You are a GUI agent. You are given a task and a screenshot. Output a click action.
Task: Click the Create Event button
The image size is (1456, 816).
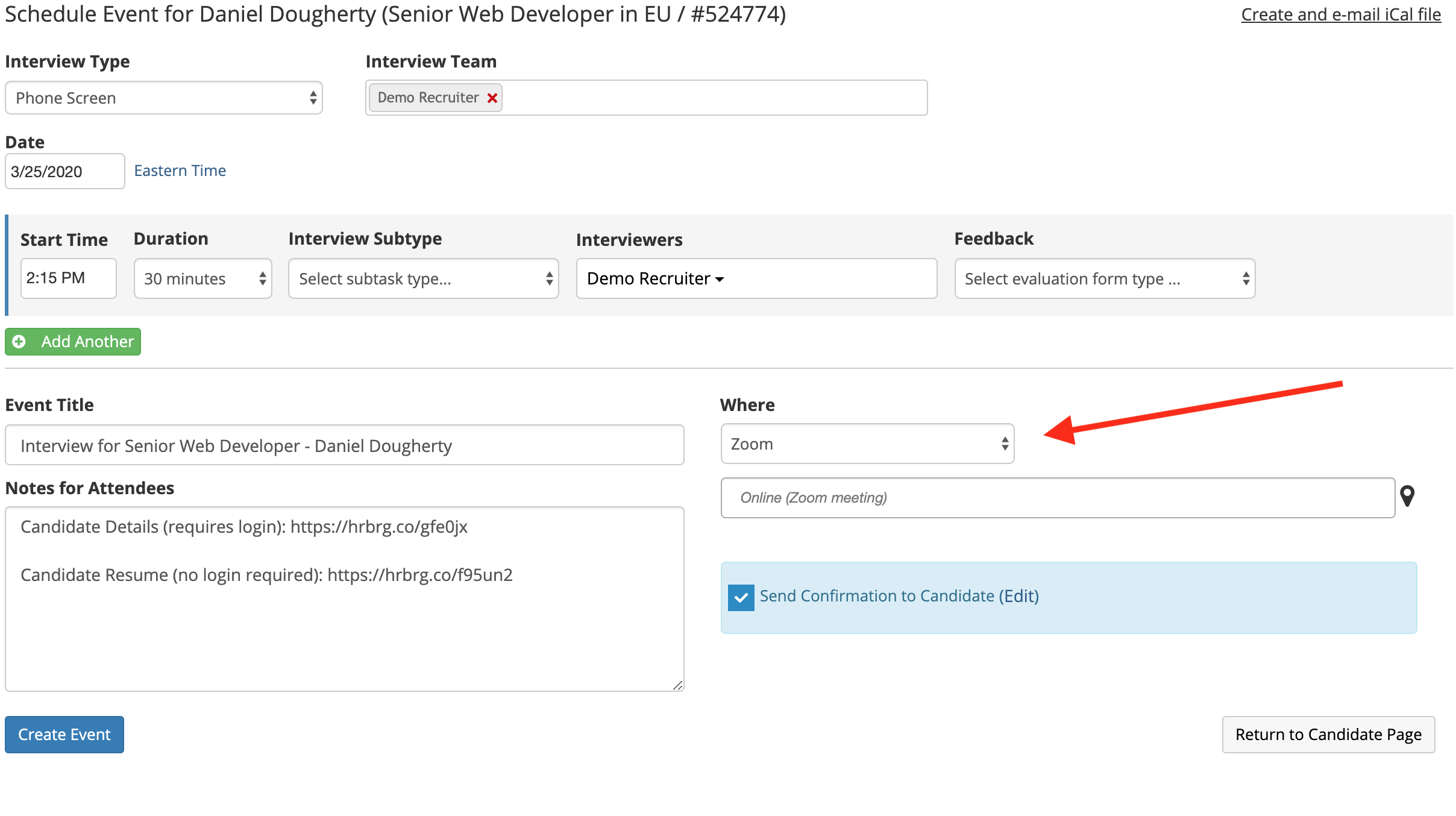[64, 734]
